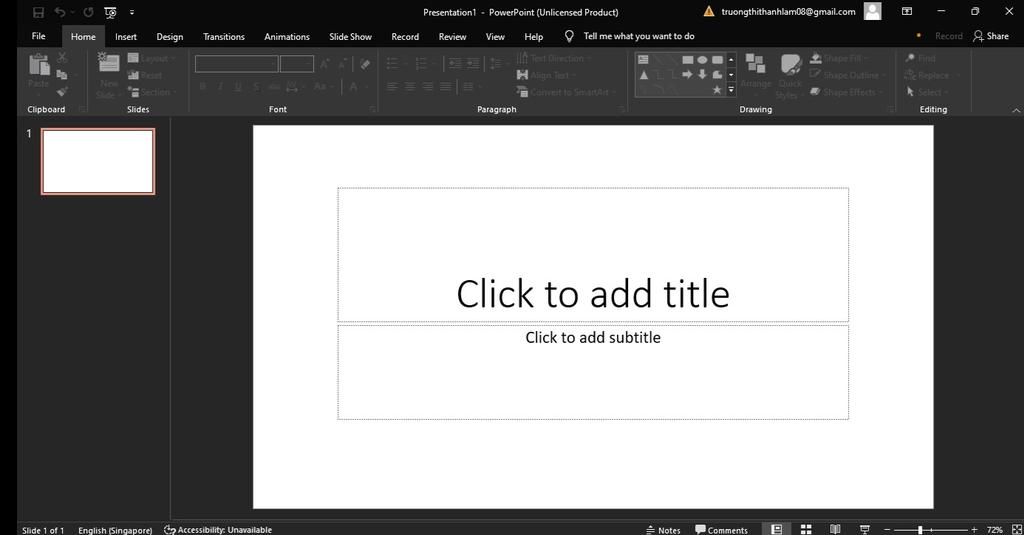Click Find in Editing group
Screen dimensions: 1024x535
click(920, 58)
